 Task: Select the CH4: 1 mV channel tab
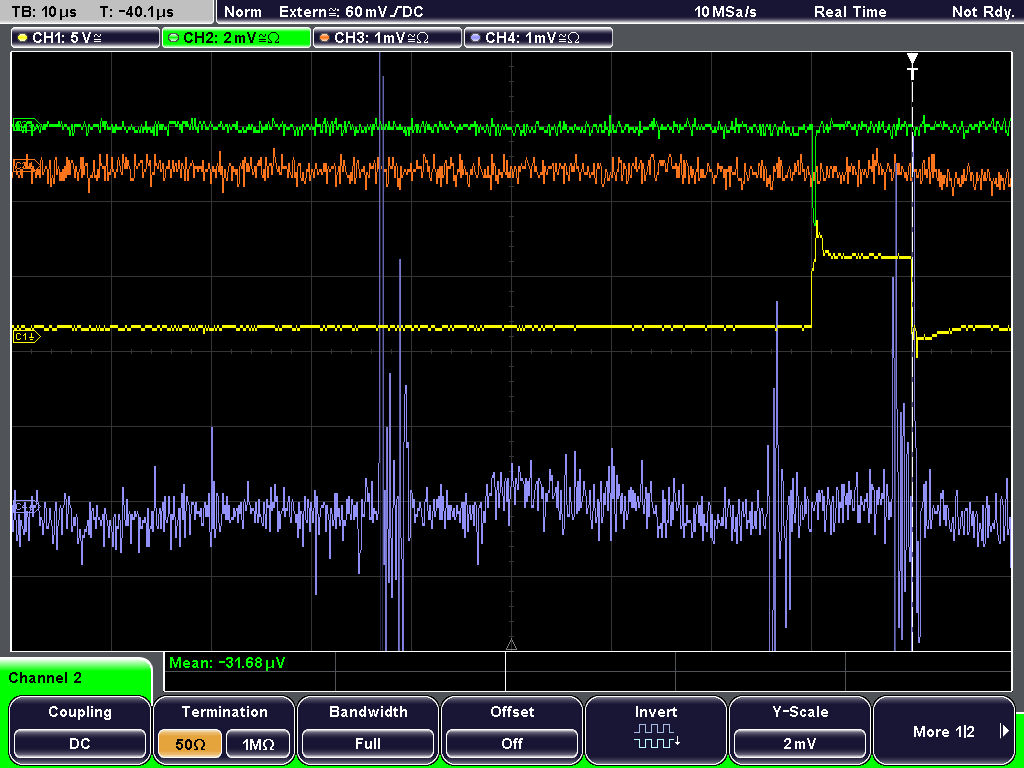click(538, 38)
